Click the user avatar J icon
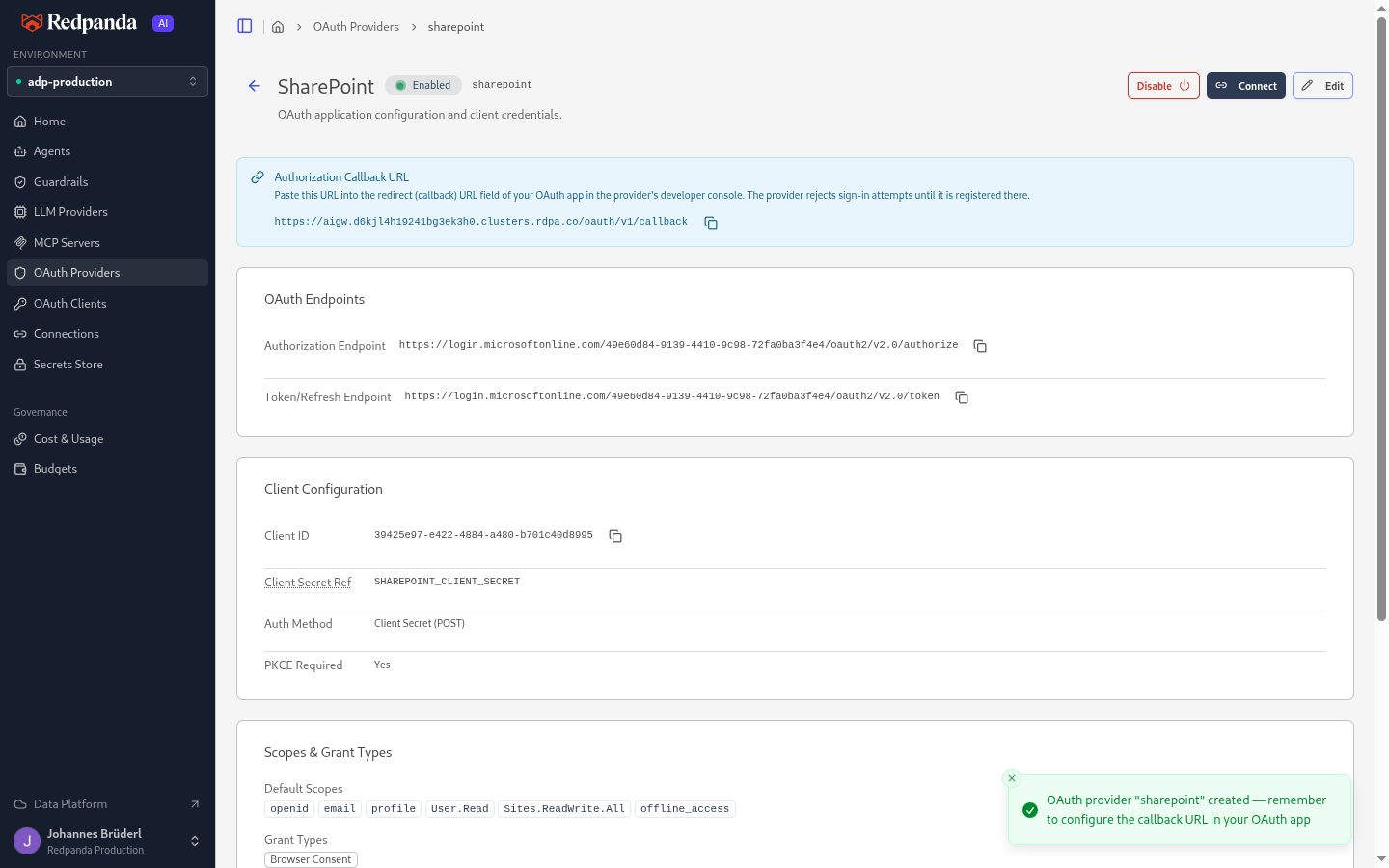The image size is (1389, 868). tap(27, 841)
